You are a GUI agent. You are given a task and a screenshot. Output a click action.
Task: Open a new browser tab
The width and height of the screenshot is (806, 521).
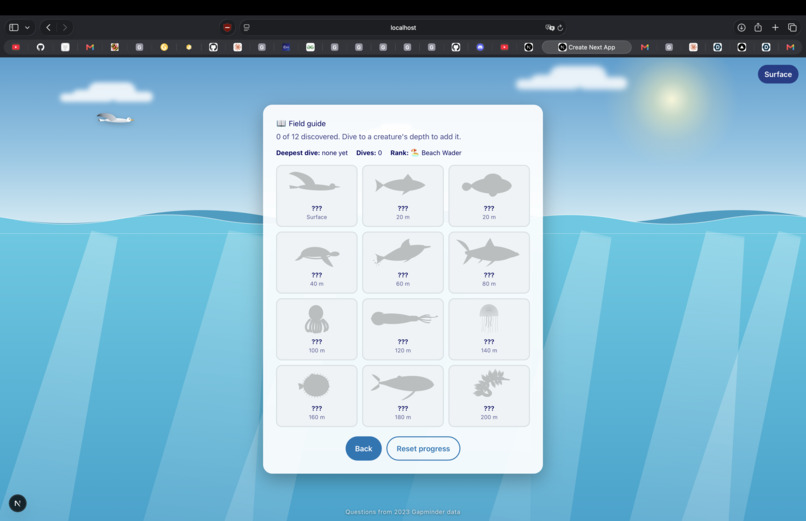point(775,27)
